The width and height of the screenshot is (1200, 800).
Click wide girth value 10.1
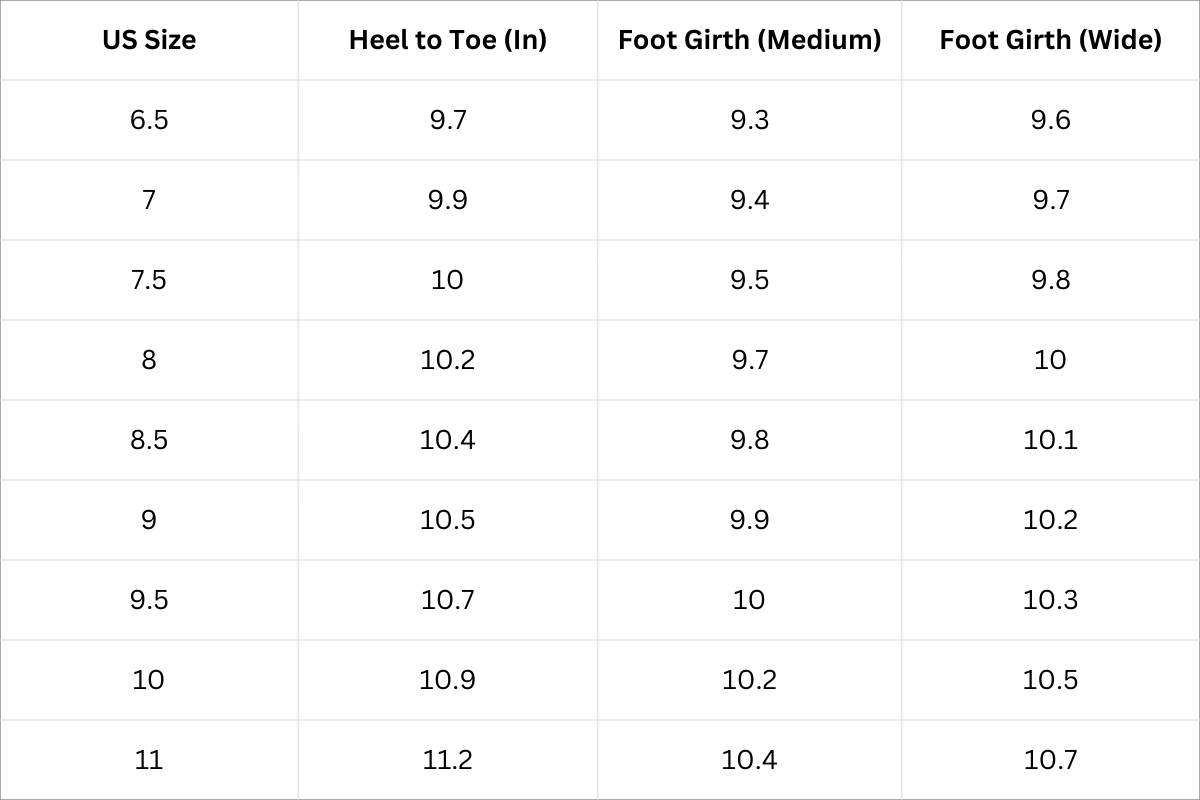(x=1050, y=440)
